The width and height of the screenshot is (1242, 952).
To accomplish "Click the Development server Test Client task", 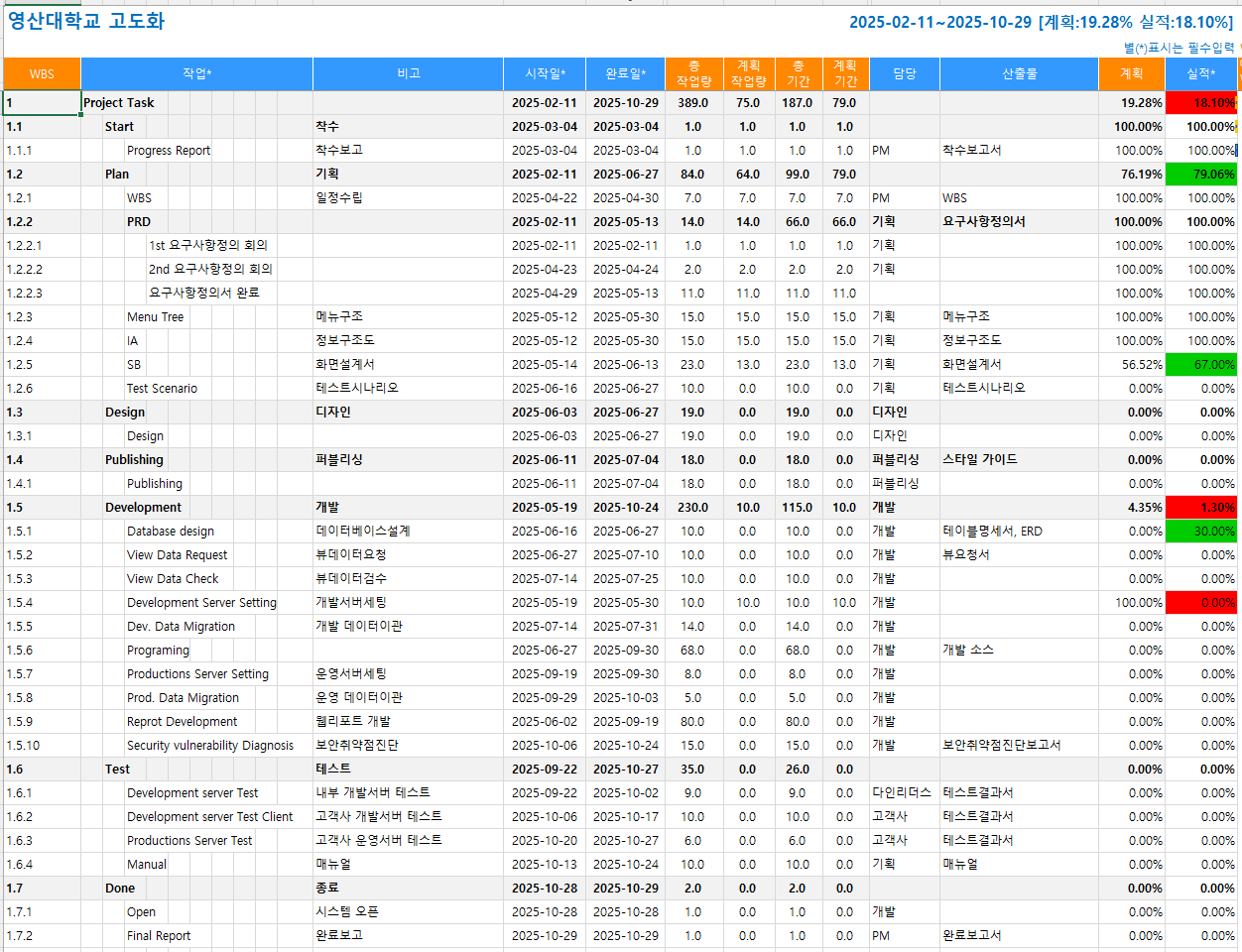I will pyautogui.click(x=209, y=817).
